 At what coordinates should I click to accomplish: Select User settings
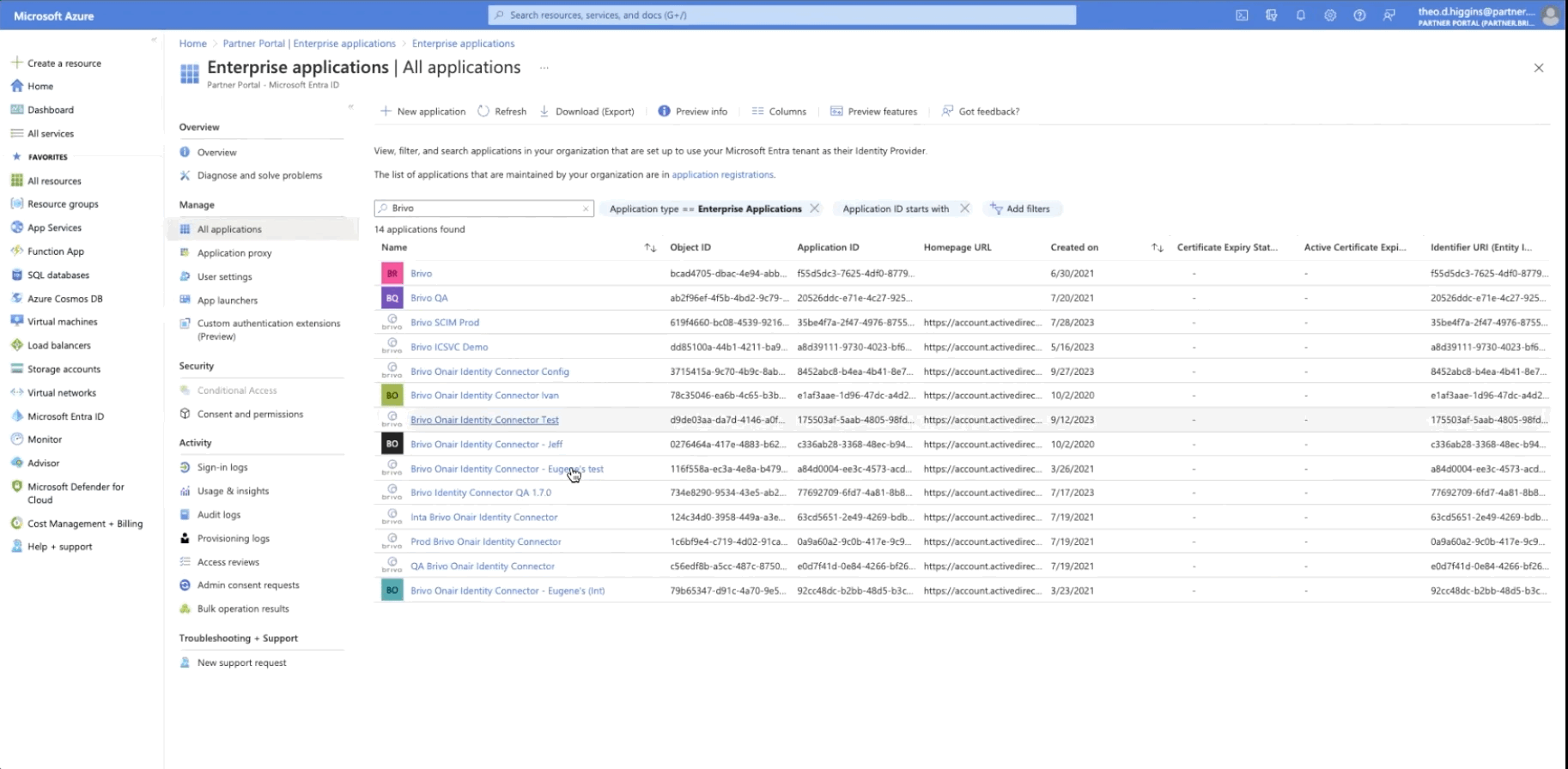(224, 276)
